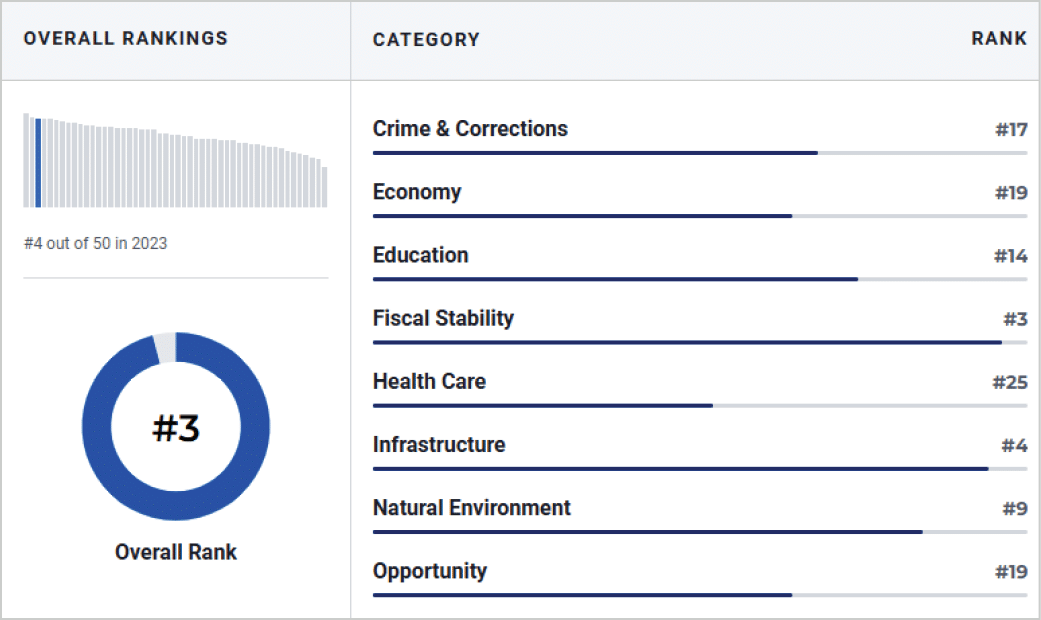
Task: Open the Fiscal Stability category
Action: point(443,318)
